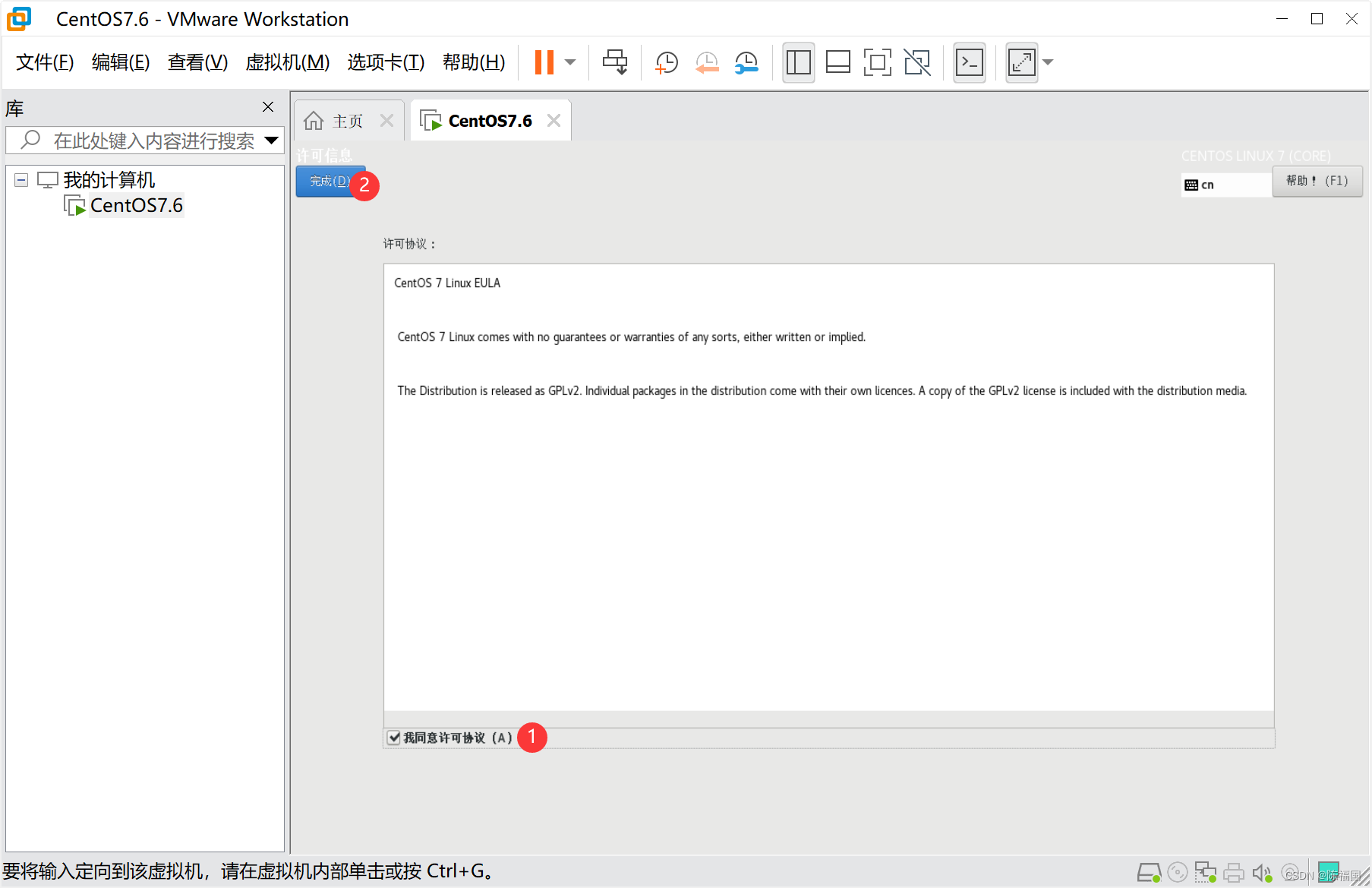1372x888 pixels.
Task: Open the 虚拟机(M) menu
Action: 288,62
